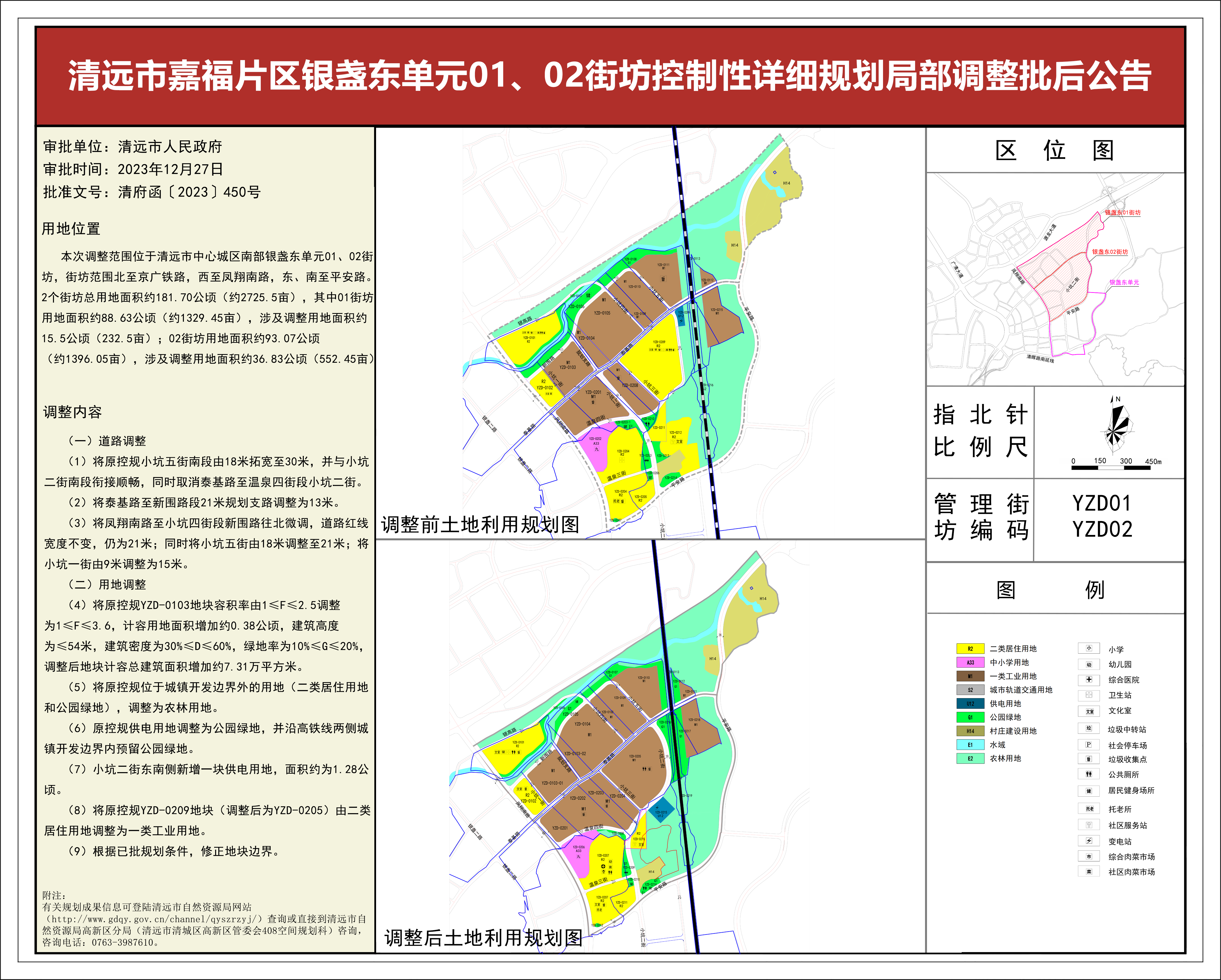
Task: Click the 调整后土地利用规划图 map caption
Action: (x=484, y=938)
